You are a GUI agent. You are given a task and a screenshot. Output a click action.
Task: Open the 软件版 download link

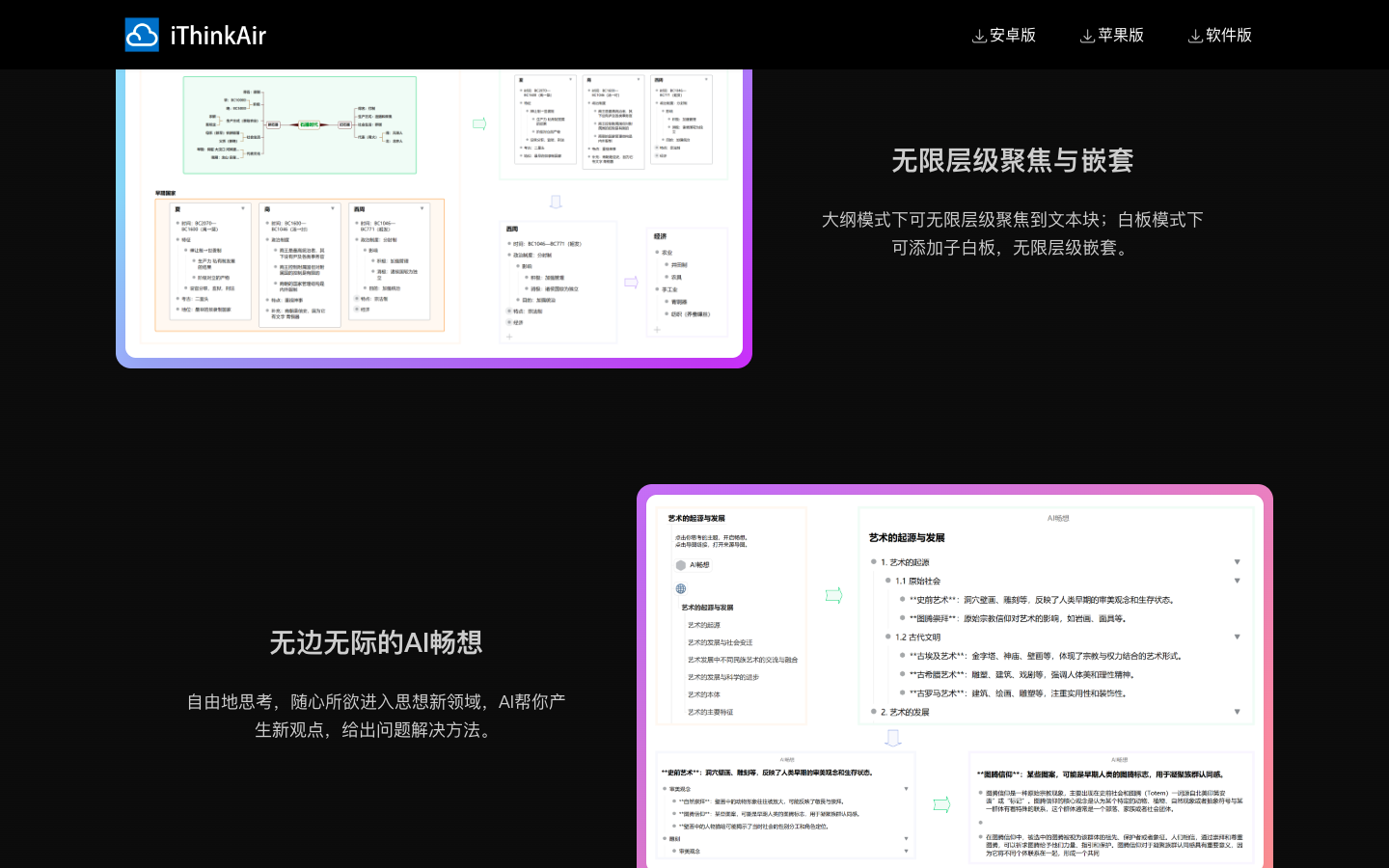pos(1228,36)
